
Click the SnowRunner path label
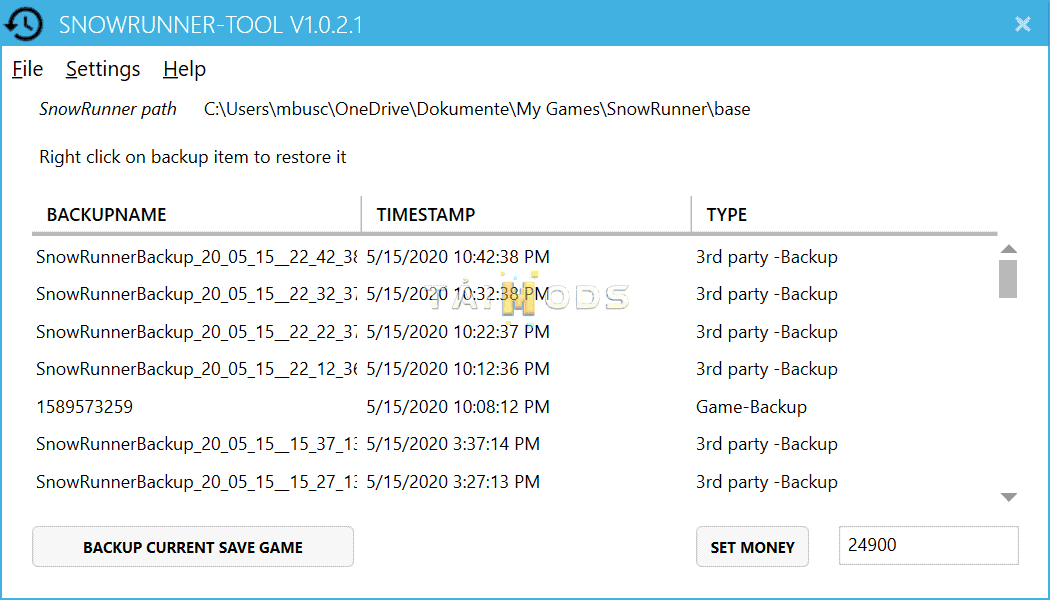pos(108,109)
